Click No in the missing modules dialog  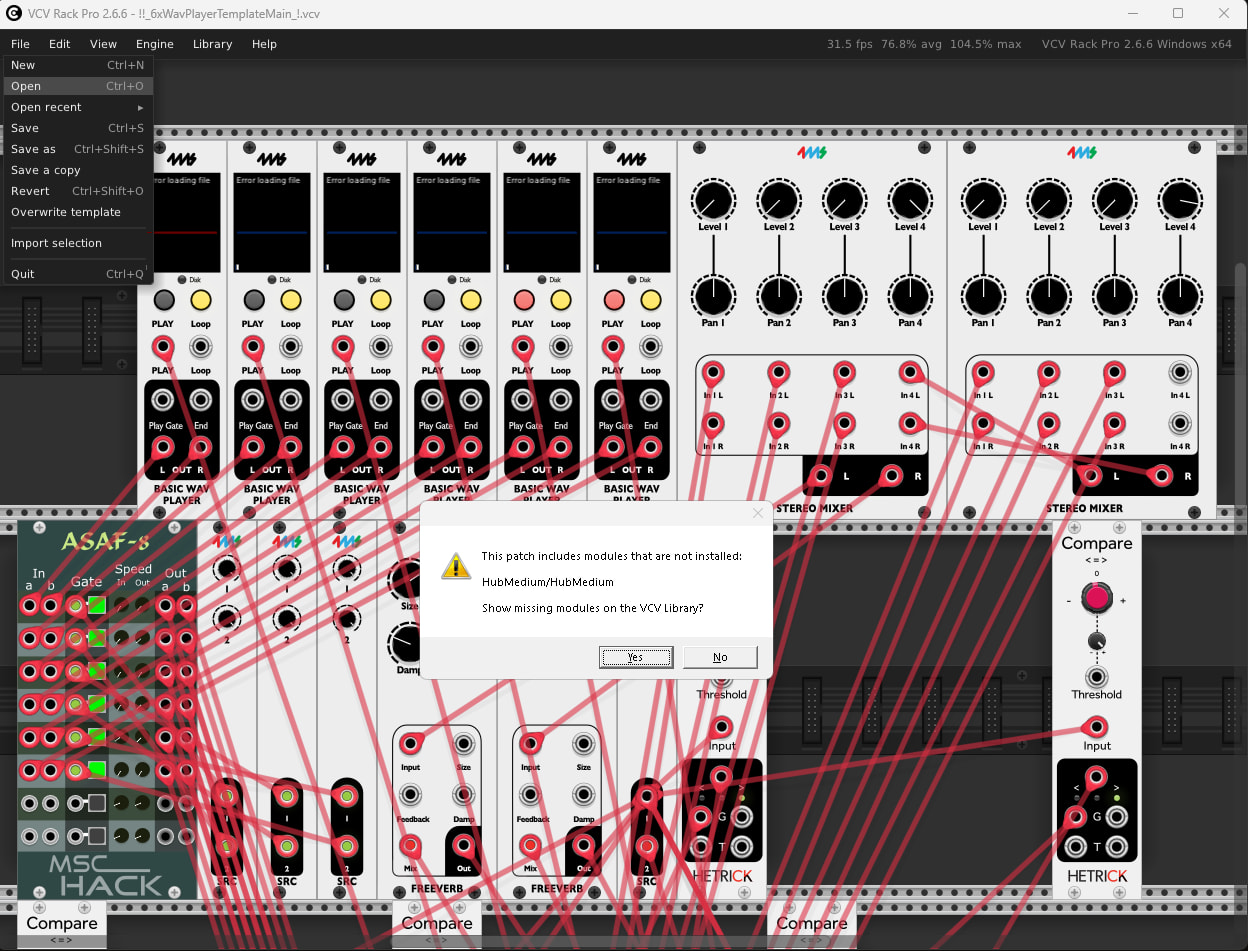click(720, 657)
